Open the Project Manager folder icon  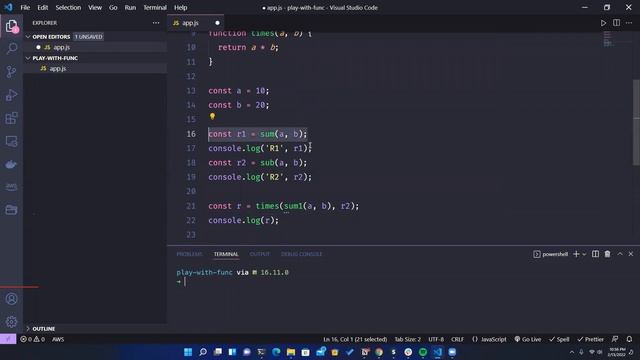coord(11,210)
